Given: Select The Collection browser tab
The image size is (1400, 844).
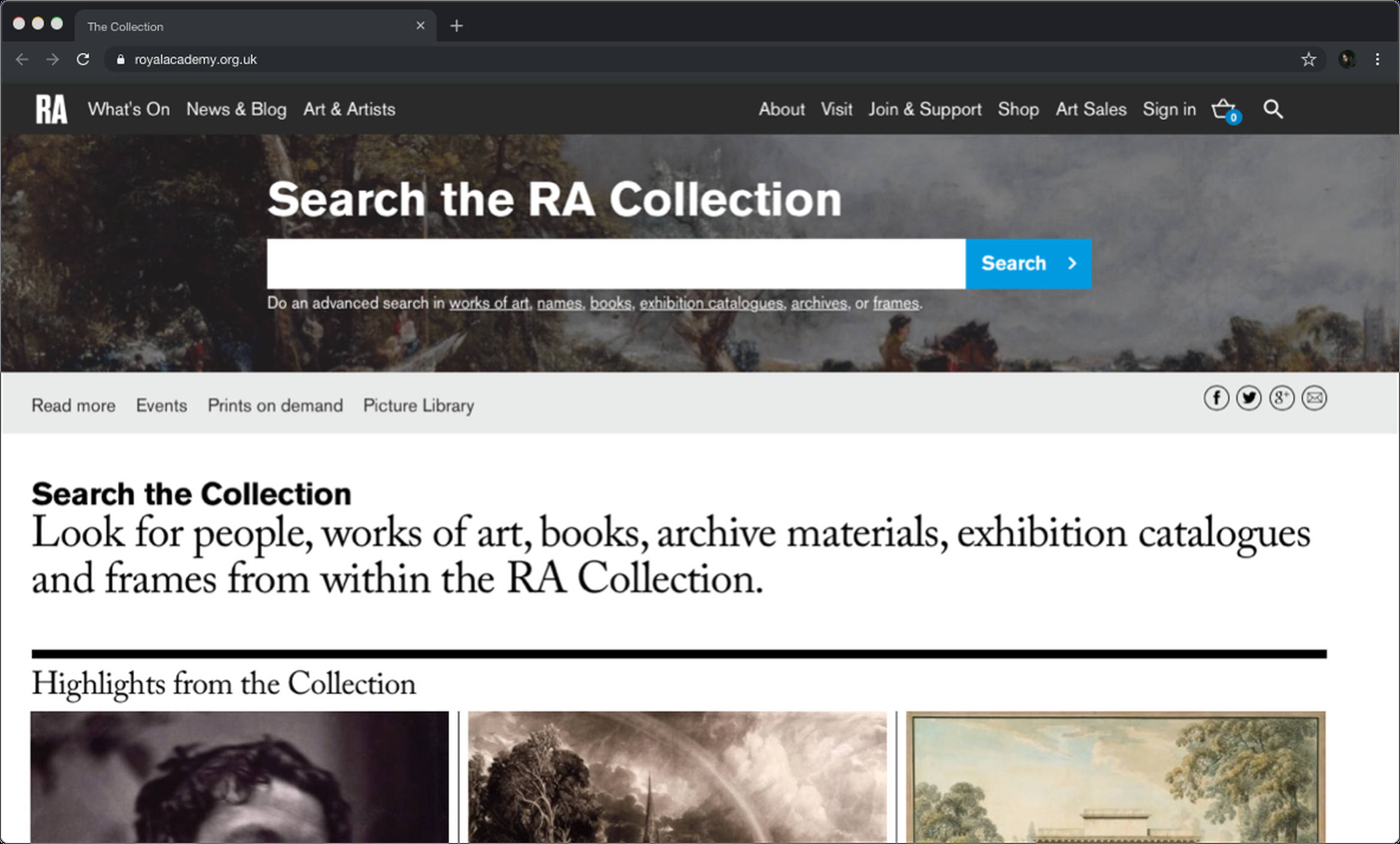Looking at the screenshot, I should [255, 26].
